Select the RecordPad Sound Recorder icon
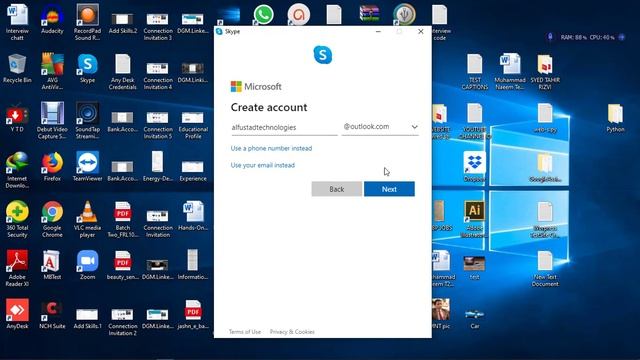640x360 pixels. (87, 22)
